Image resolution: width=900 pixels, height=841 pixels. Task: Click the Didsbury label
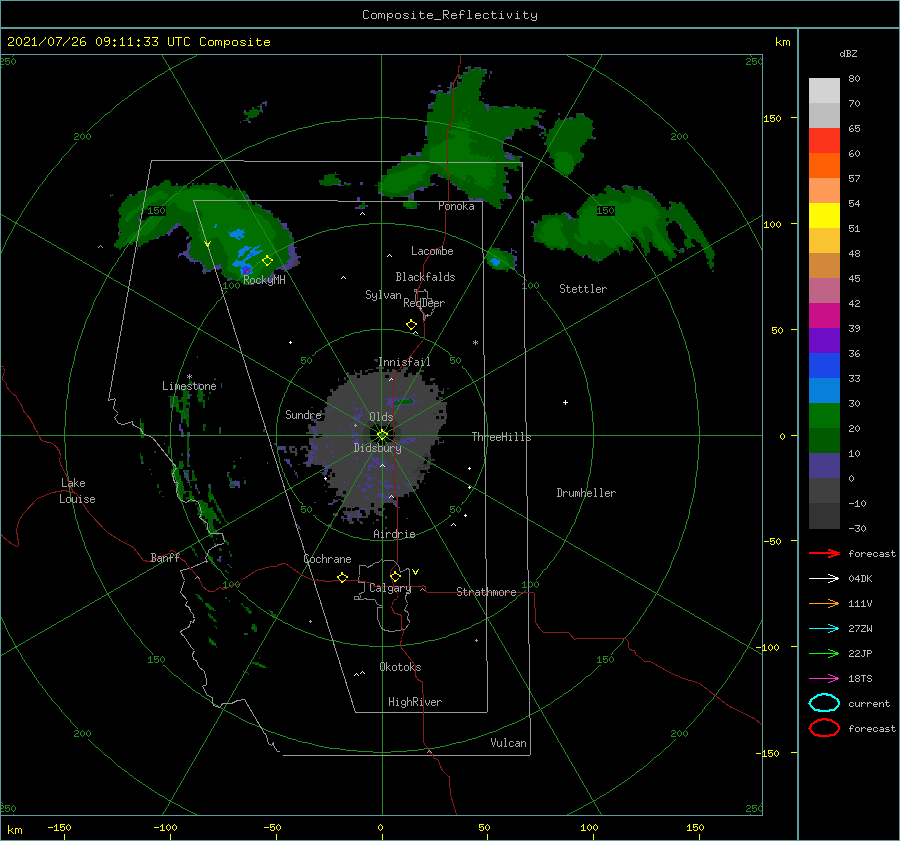(378, 448)
